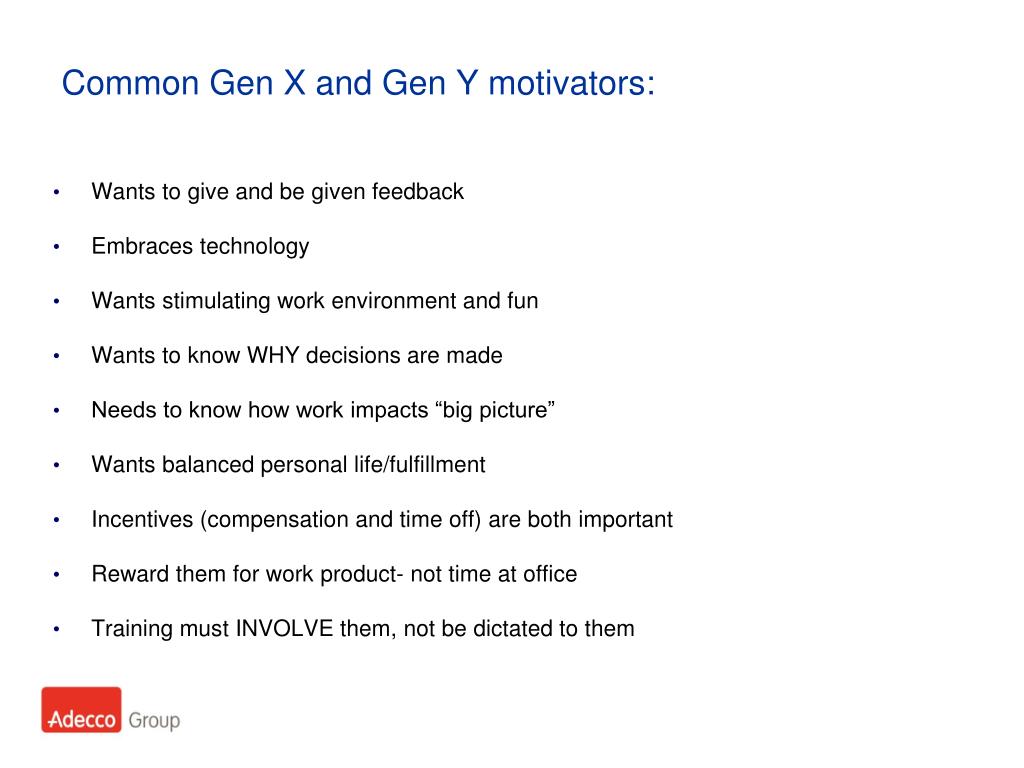
Task: Select 'Wants to give and be given feedback' text
Action: click(278, 192)
